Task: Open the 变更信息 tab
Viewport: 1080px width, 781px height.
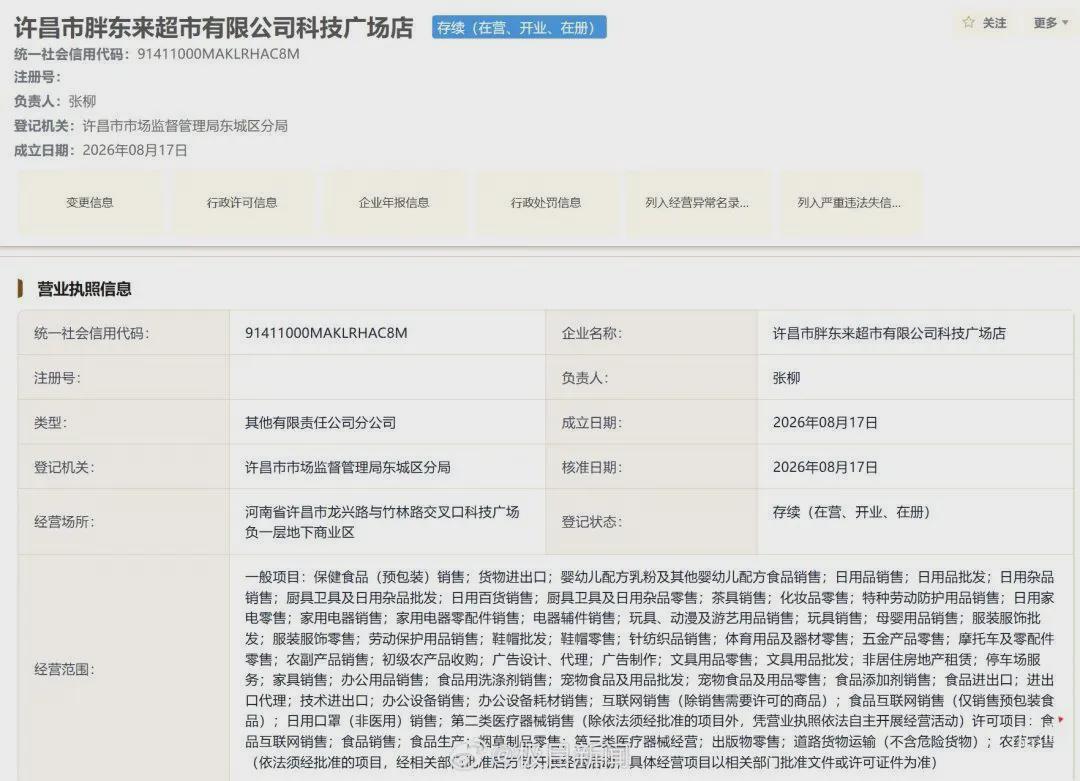Action: pos(90,202)
